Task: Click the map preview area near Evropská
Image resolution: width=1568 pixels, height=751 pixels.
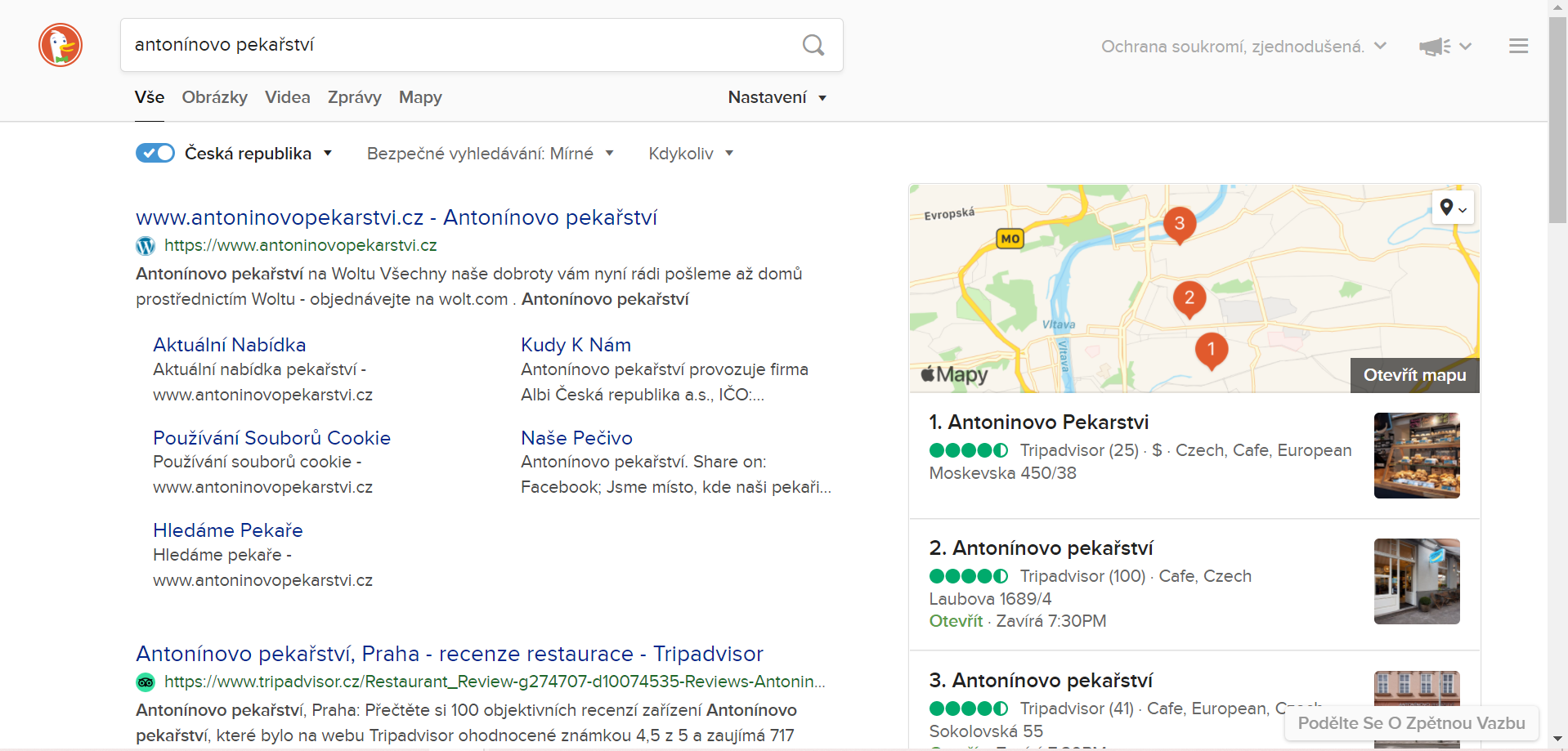Action: [950, 214]
